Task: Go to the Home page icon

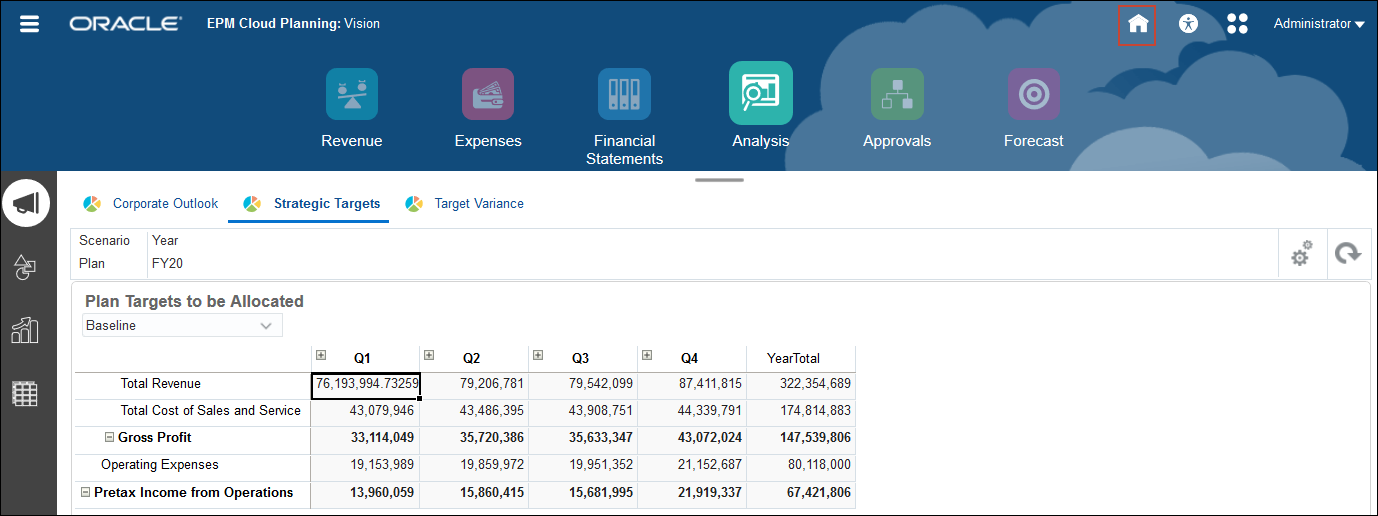Action: tap(1137, 24)
